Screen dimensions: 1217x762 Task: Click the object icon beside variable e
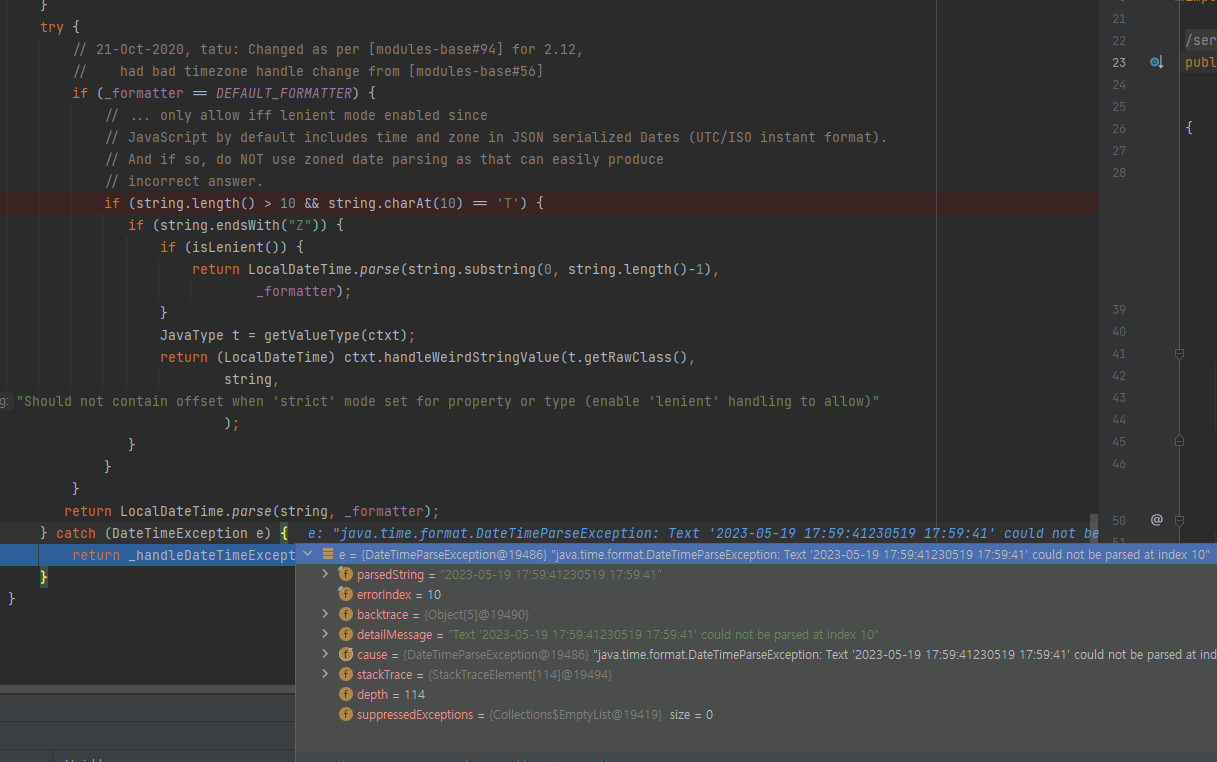coord(327,554)
